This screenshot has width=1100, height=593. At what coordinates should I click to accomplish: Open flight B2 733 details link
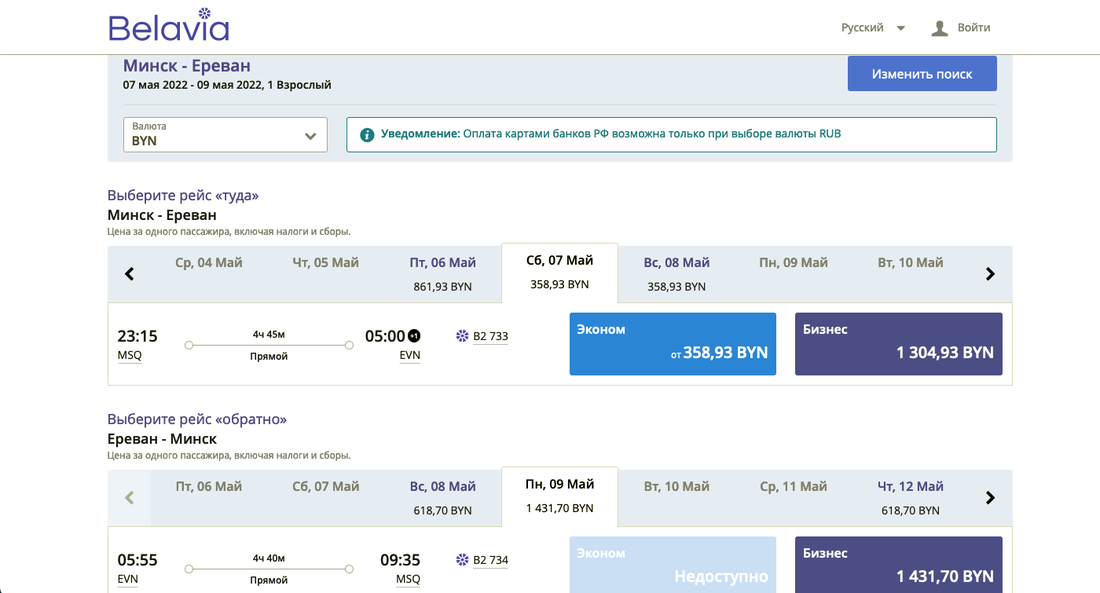coord(490,337)
